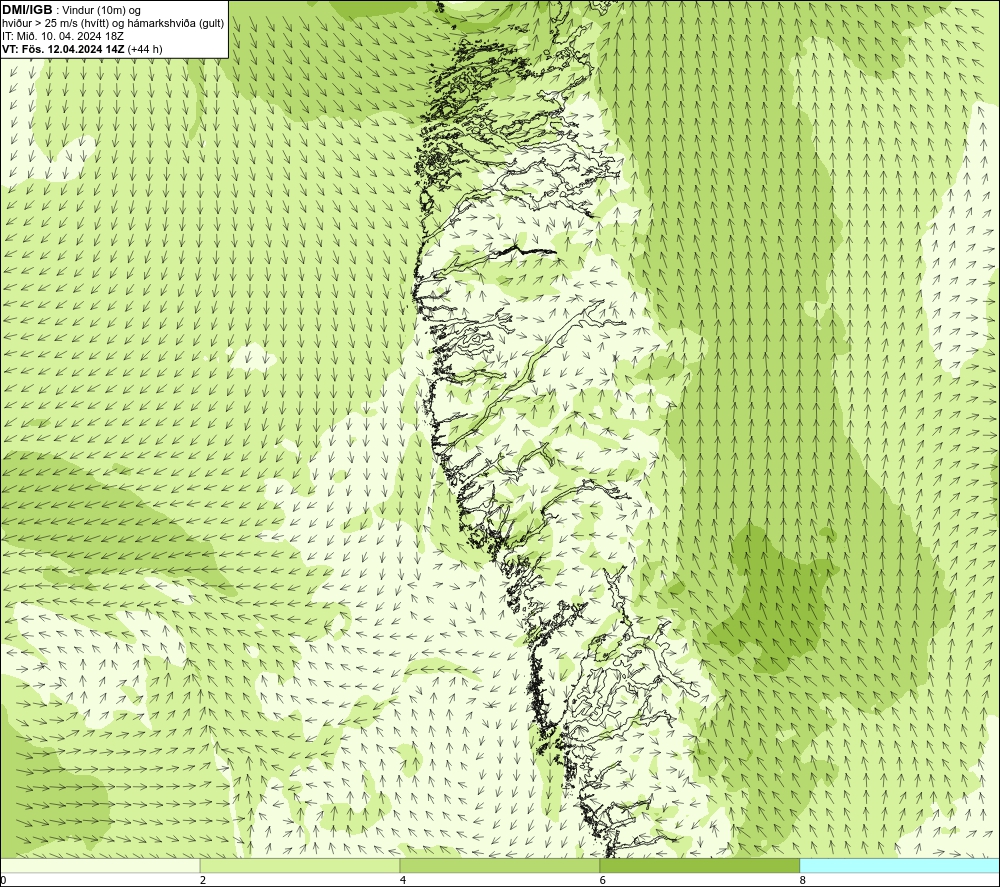Select the 4–6 m/s medium green swatch
This screenshot has width=1000, height=887.
[x=499, y=865]
